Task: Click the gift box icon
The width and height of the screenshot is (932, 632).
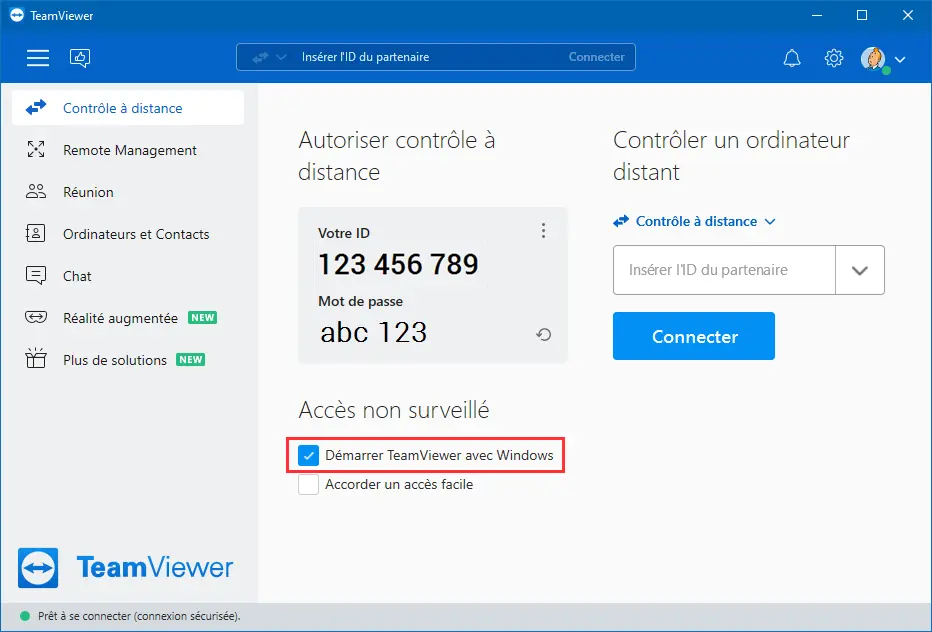Action: pyautogui.click(x=36, y=358)
